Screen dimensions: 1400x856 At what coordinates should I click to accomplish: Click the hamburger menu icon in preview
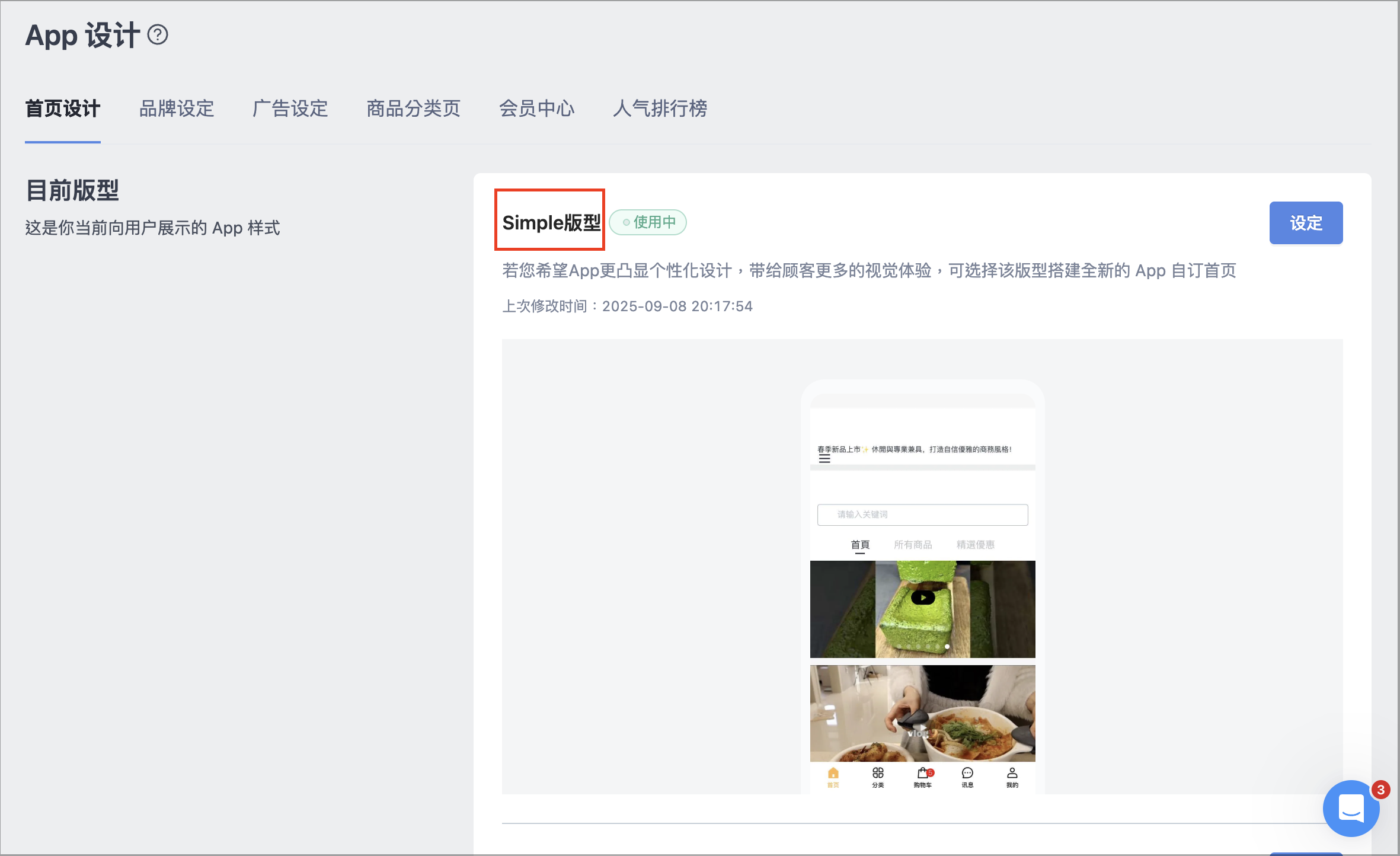click(x=824, y=459)
